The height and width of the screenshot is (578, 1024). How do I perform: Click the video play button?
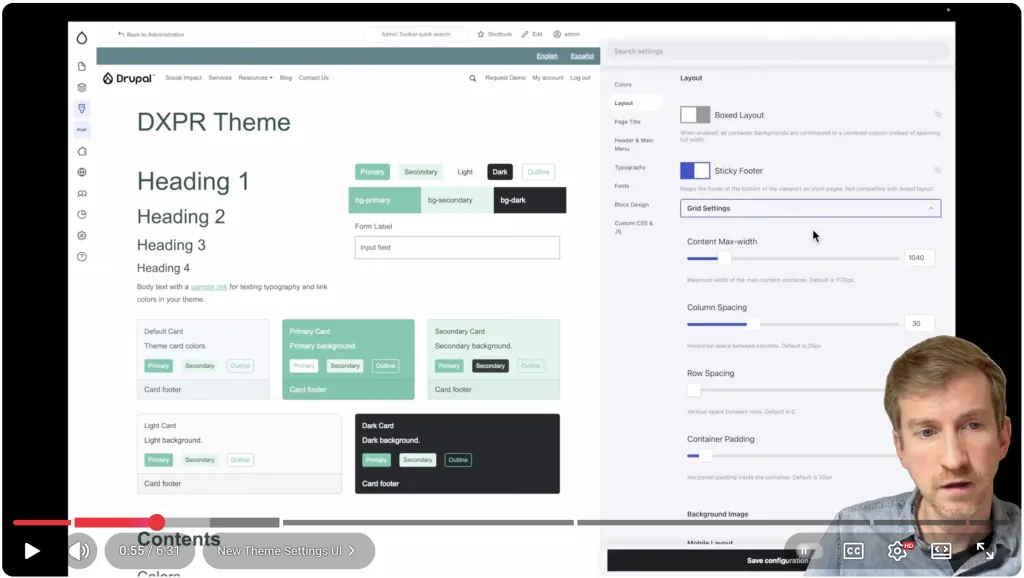(32, 551)
